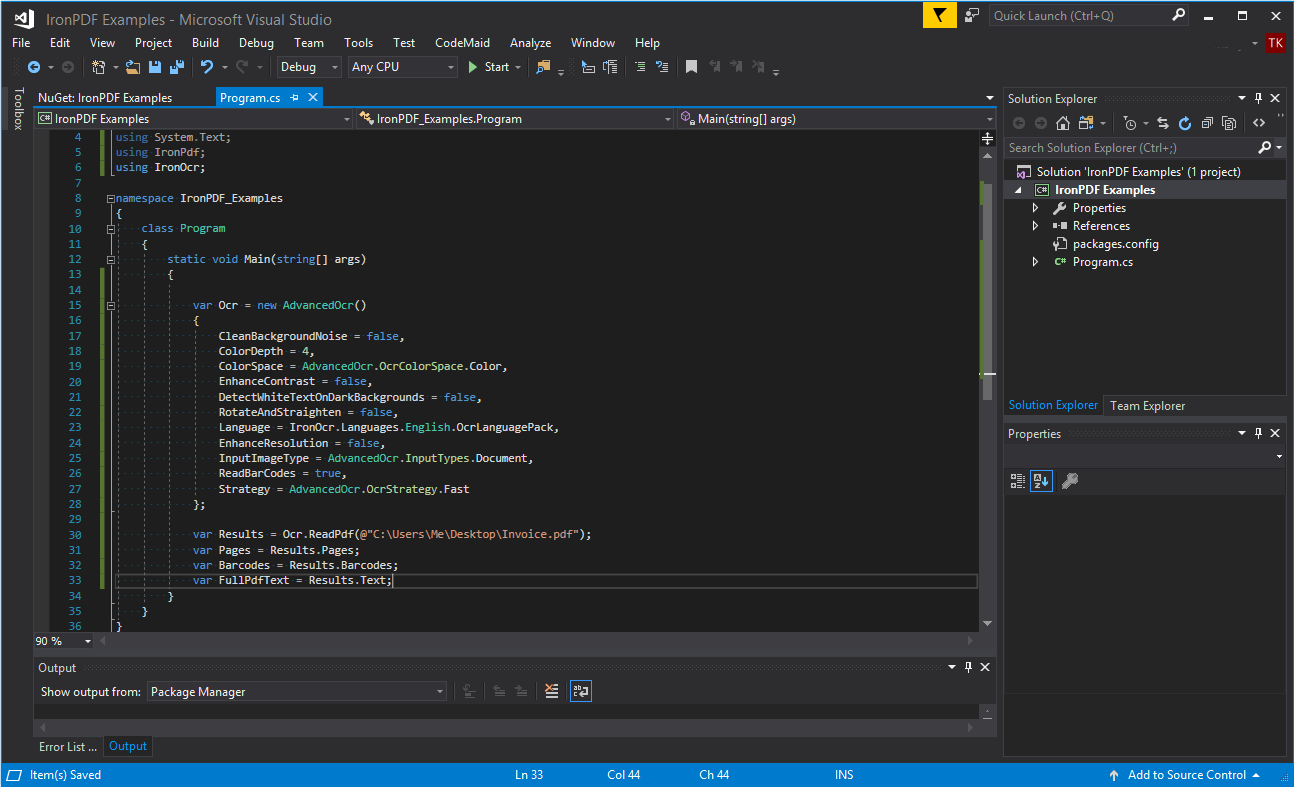1294x787 pixels.
Task: Select Solution 'IronPDF Examples' (1 project) node
Action: click(1138, 172)
